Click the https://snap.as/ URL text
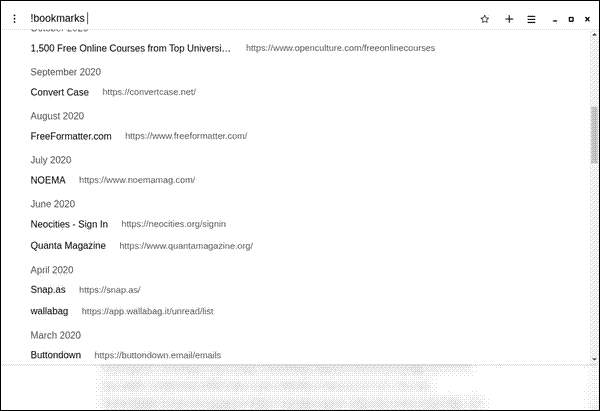Screen dimensions: 600x411 point(109,290)
